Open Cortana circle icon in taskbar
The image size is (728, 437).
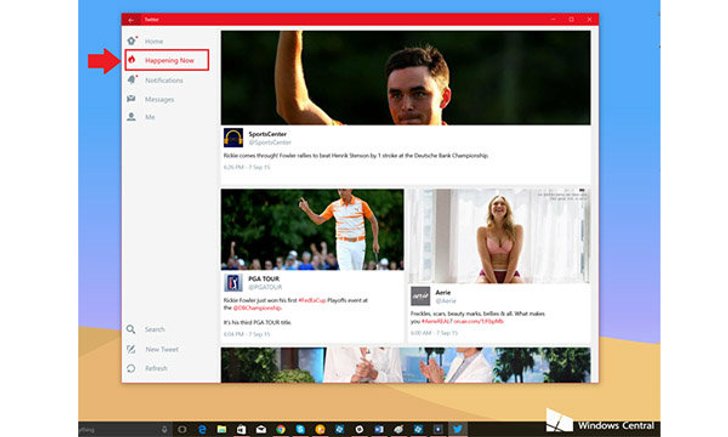(x=182, y=430)
